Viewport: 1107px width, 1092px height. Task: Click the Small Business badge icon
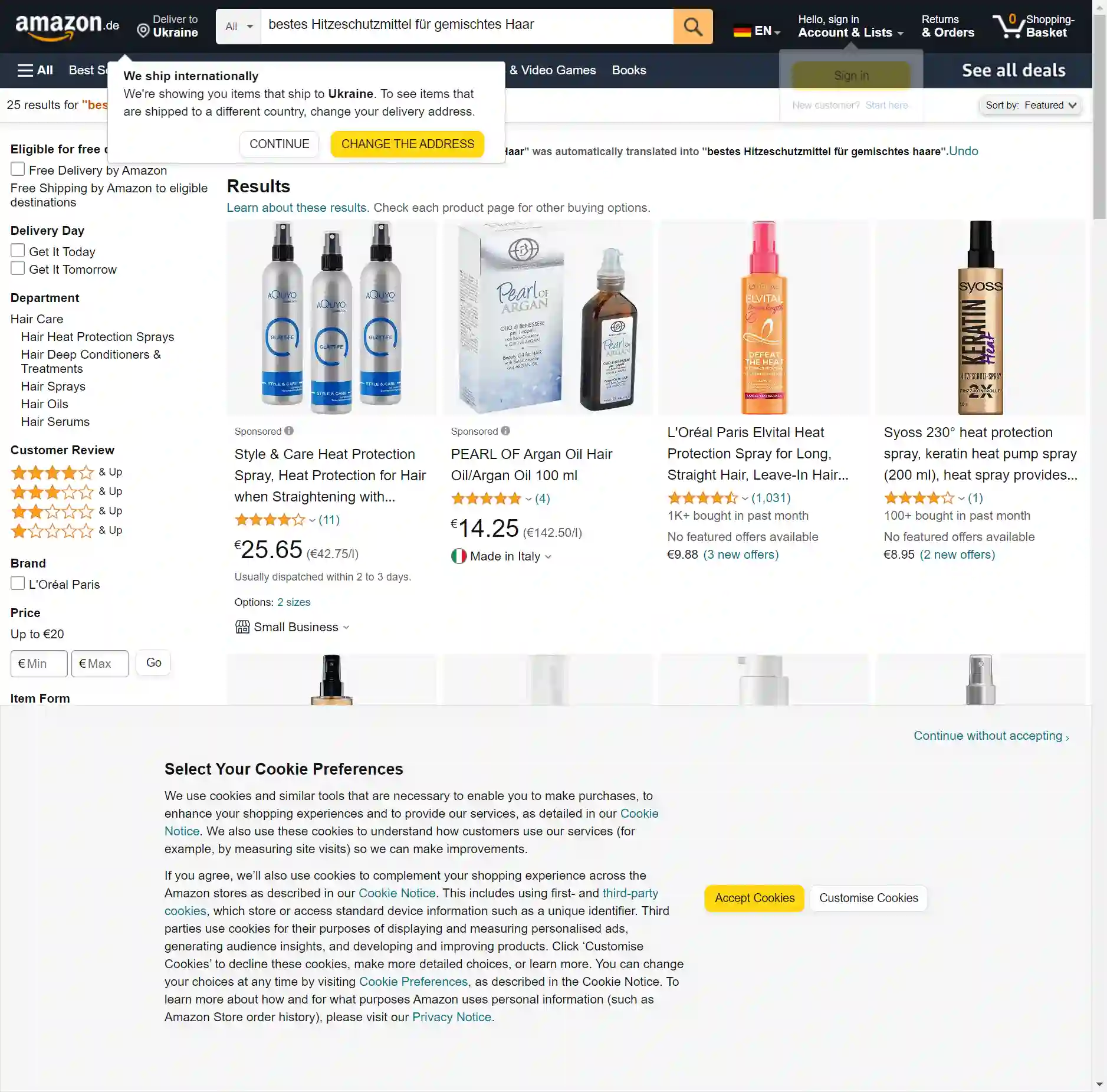coord(242,627)
